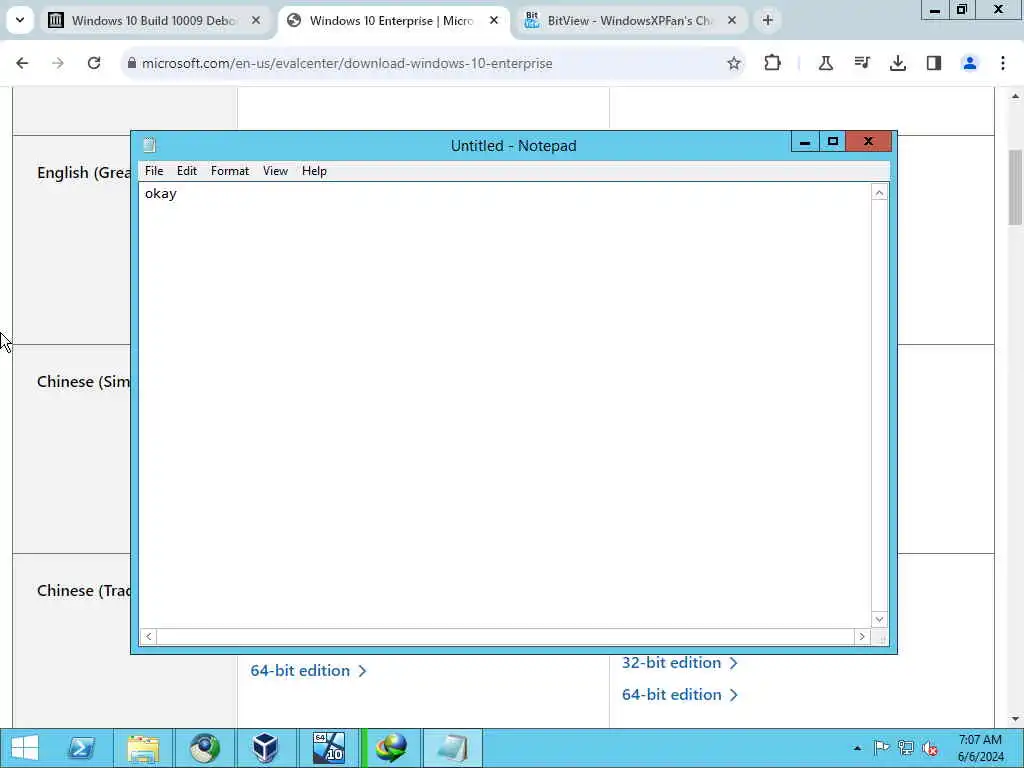
Task: Click Notepad horizontal scrollbar right arrow
Action: [x=862, y=637]
